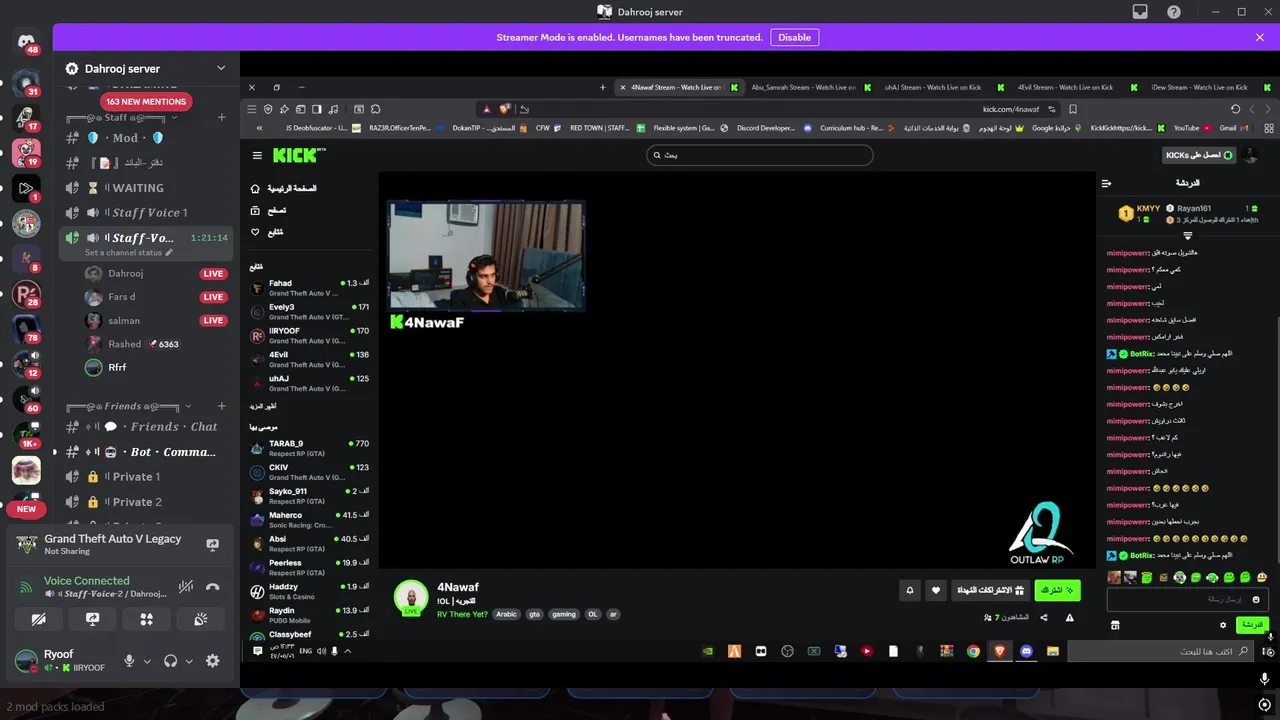This screenshot has width=1280, height=720.
Task: Mute Discord microphone
Action: (x=129, y=661)
